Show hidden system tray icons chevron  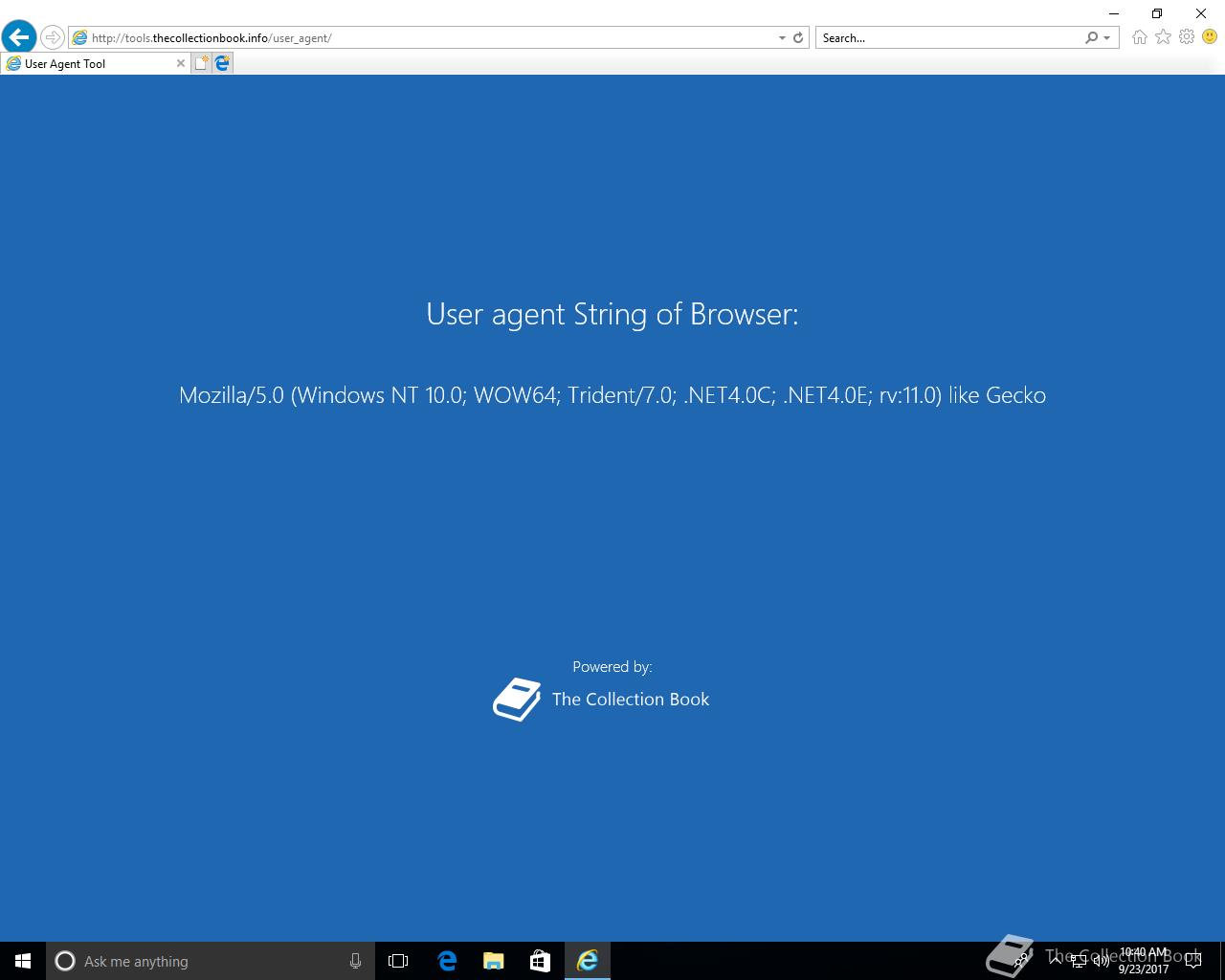pos(1056,961)
